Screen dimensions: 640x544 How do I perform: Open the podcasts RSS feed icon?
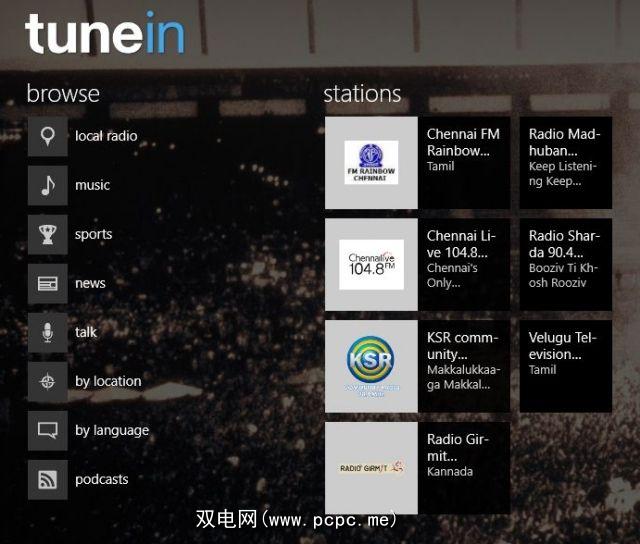pyautogui.click(x=48, y=480)
